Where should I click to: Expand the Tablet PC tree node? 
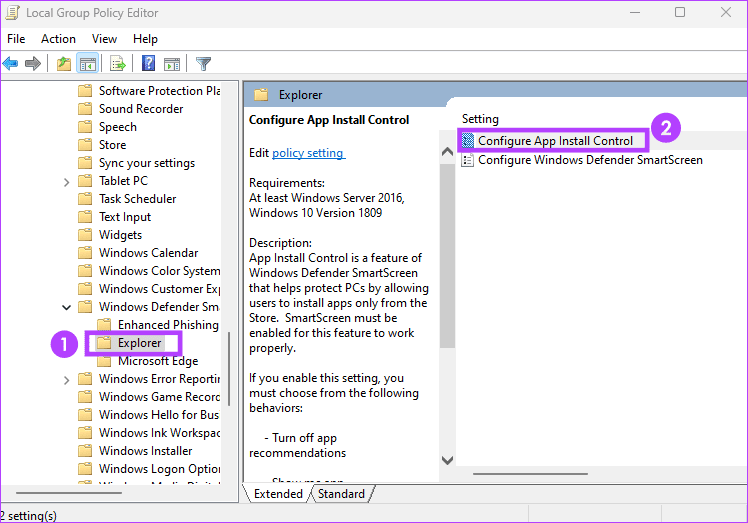(66, 181)
